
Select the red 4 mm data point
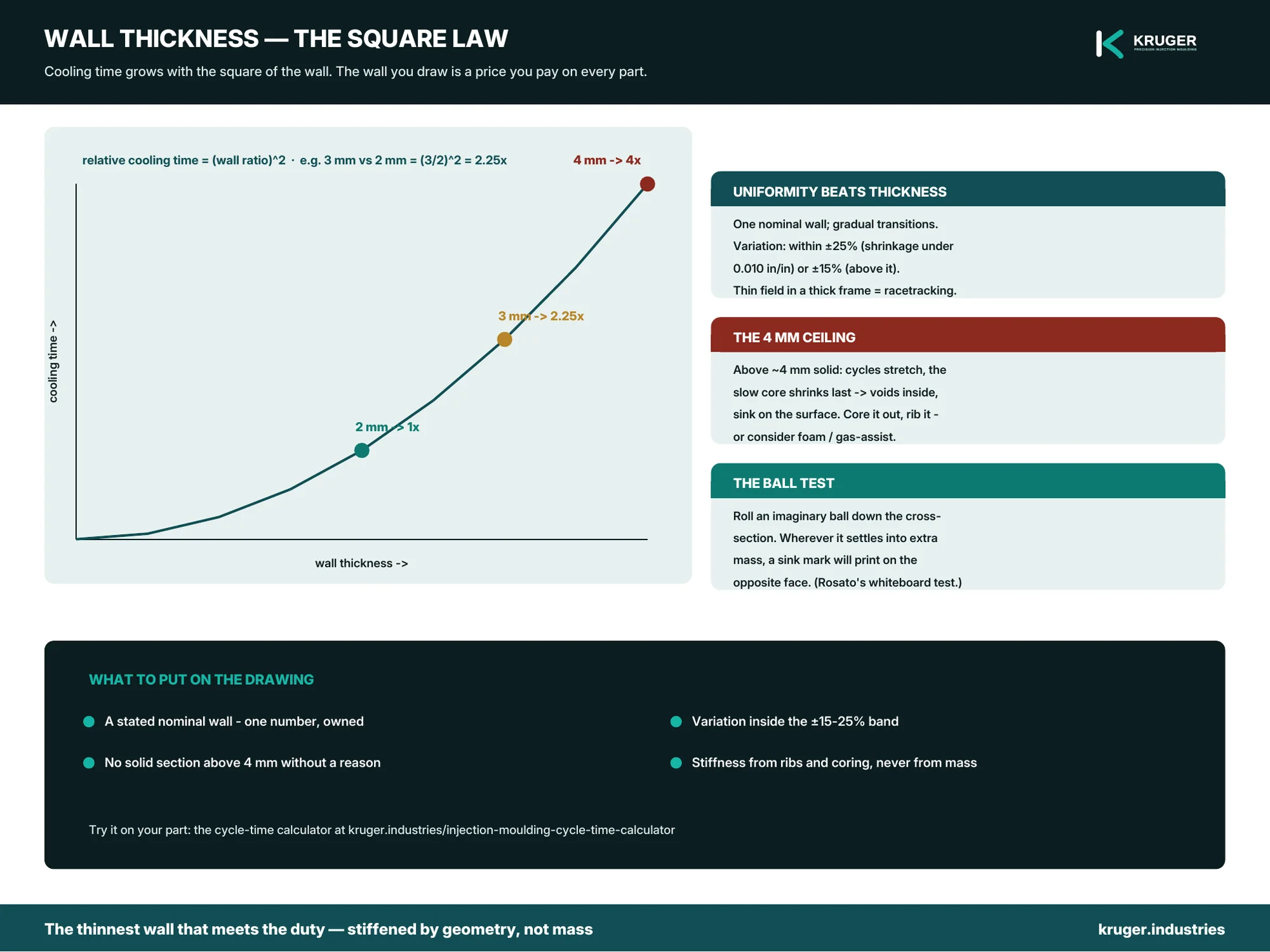(x=648, y=184)
